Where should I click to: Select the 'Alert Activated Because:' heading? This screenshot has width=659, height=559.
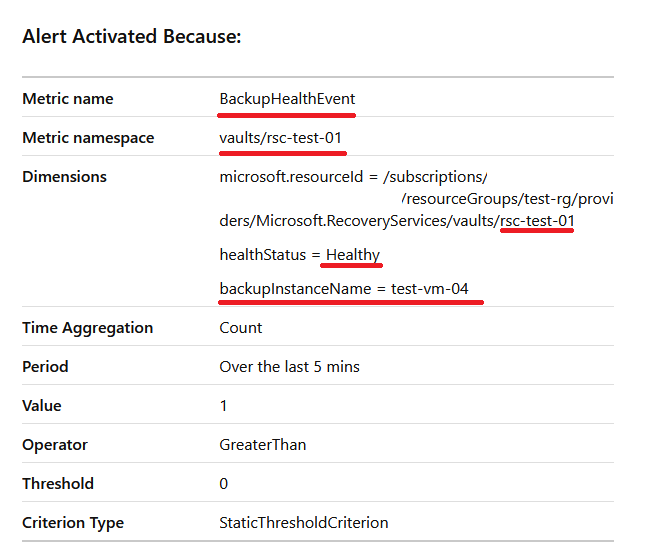click(x=132, y=36)
